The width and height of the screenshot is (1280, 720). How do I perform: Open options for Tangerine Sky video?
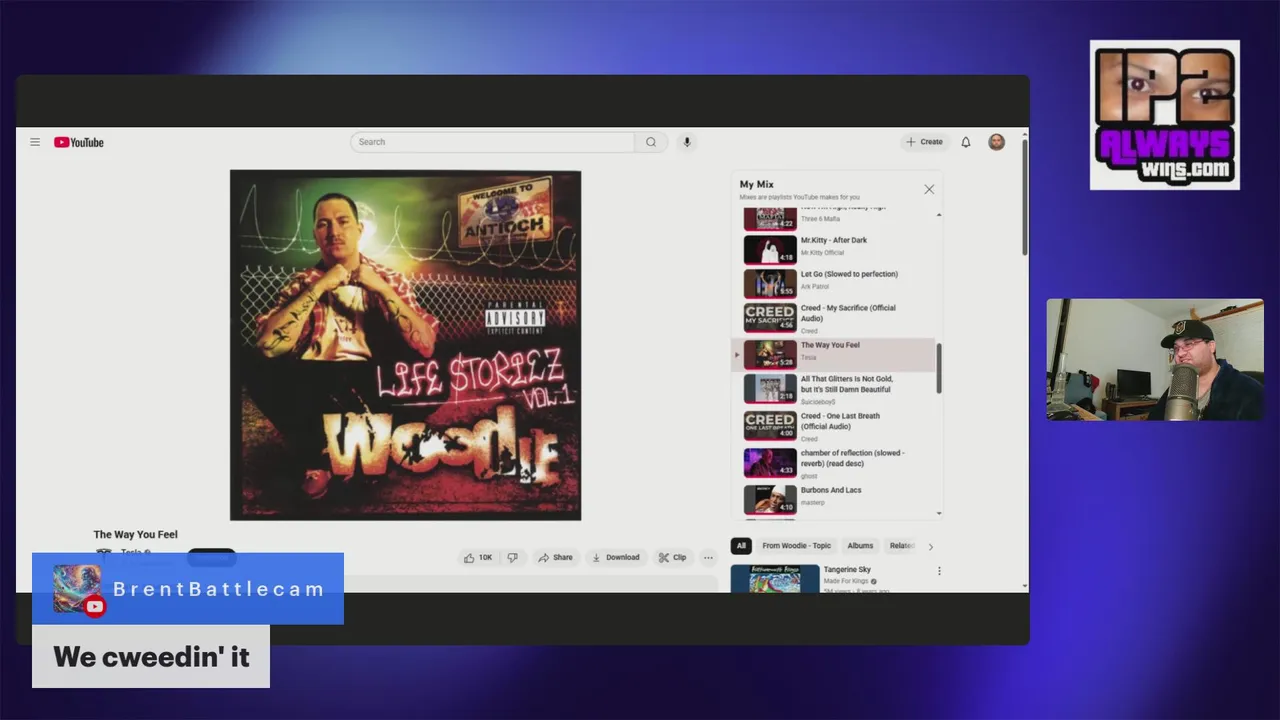point(939,571)
